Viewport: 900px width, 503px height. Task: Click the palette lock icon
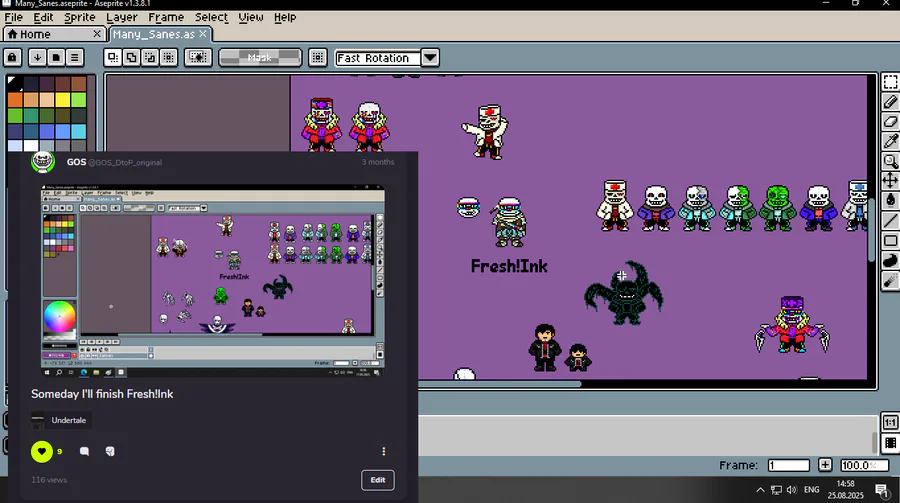pyautogui.click(x=12, y=57)
